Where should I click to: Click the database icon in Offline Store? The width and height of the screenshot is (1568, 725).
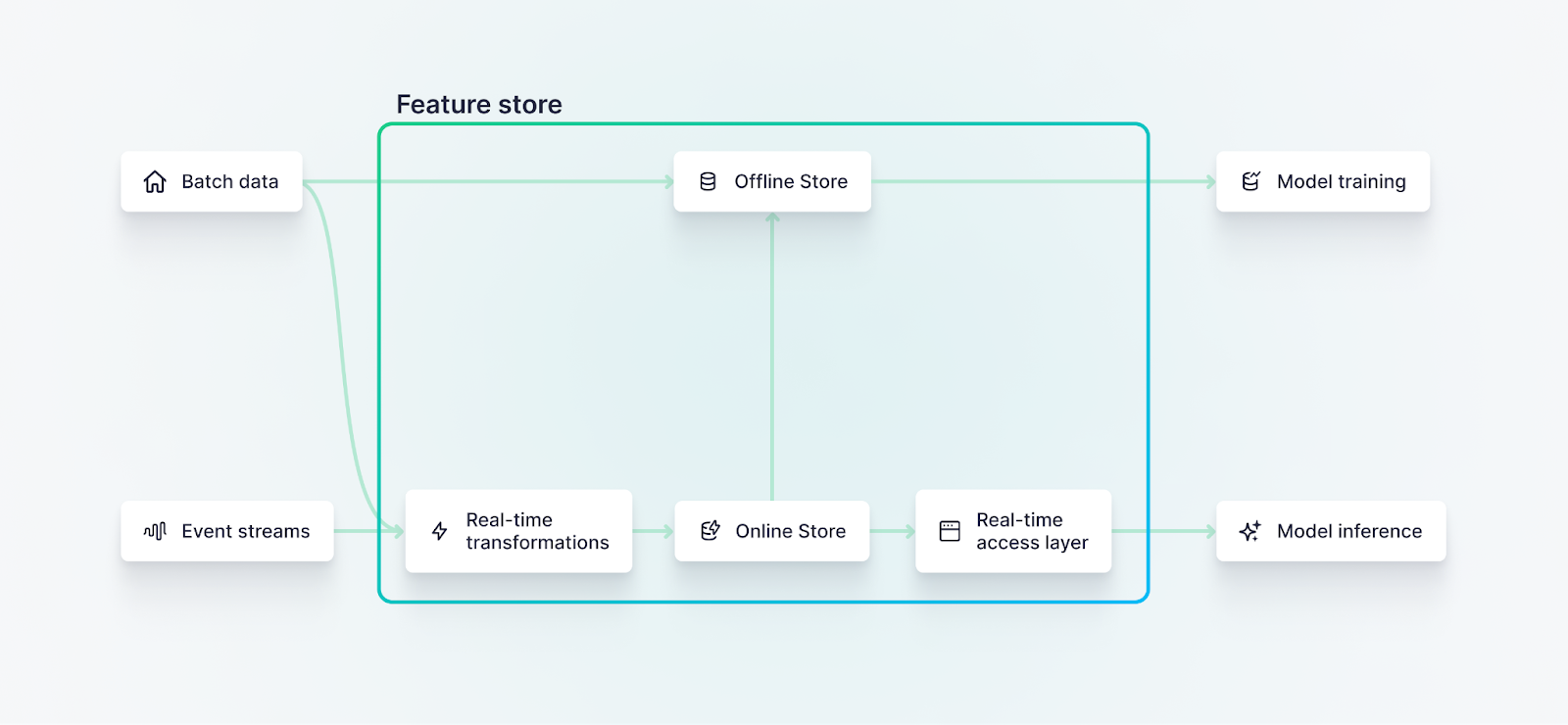pyautogui.click(x=708, y=182)
